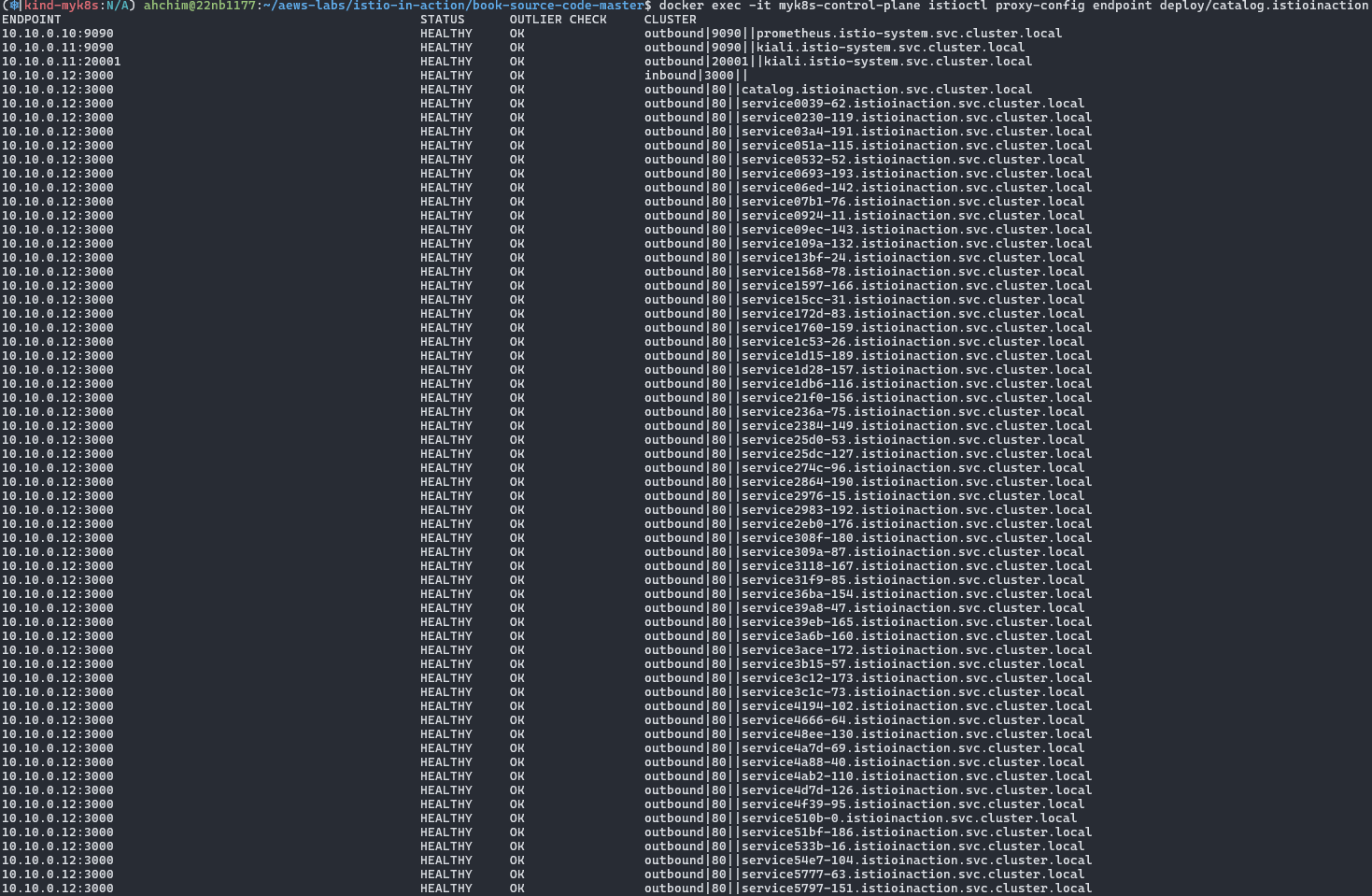Click the service1568-78 cluster entry
The height and width of the screenshot is (896, 1372).
tap(864, 272)
